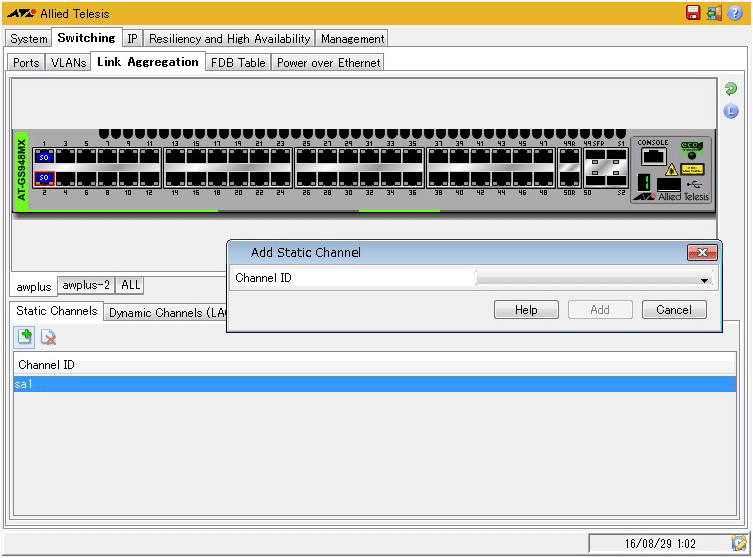Viewport: 753px width, 558px height.
Task: Click the blue round icon below refresh
Action: (731, 111)
